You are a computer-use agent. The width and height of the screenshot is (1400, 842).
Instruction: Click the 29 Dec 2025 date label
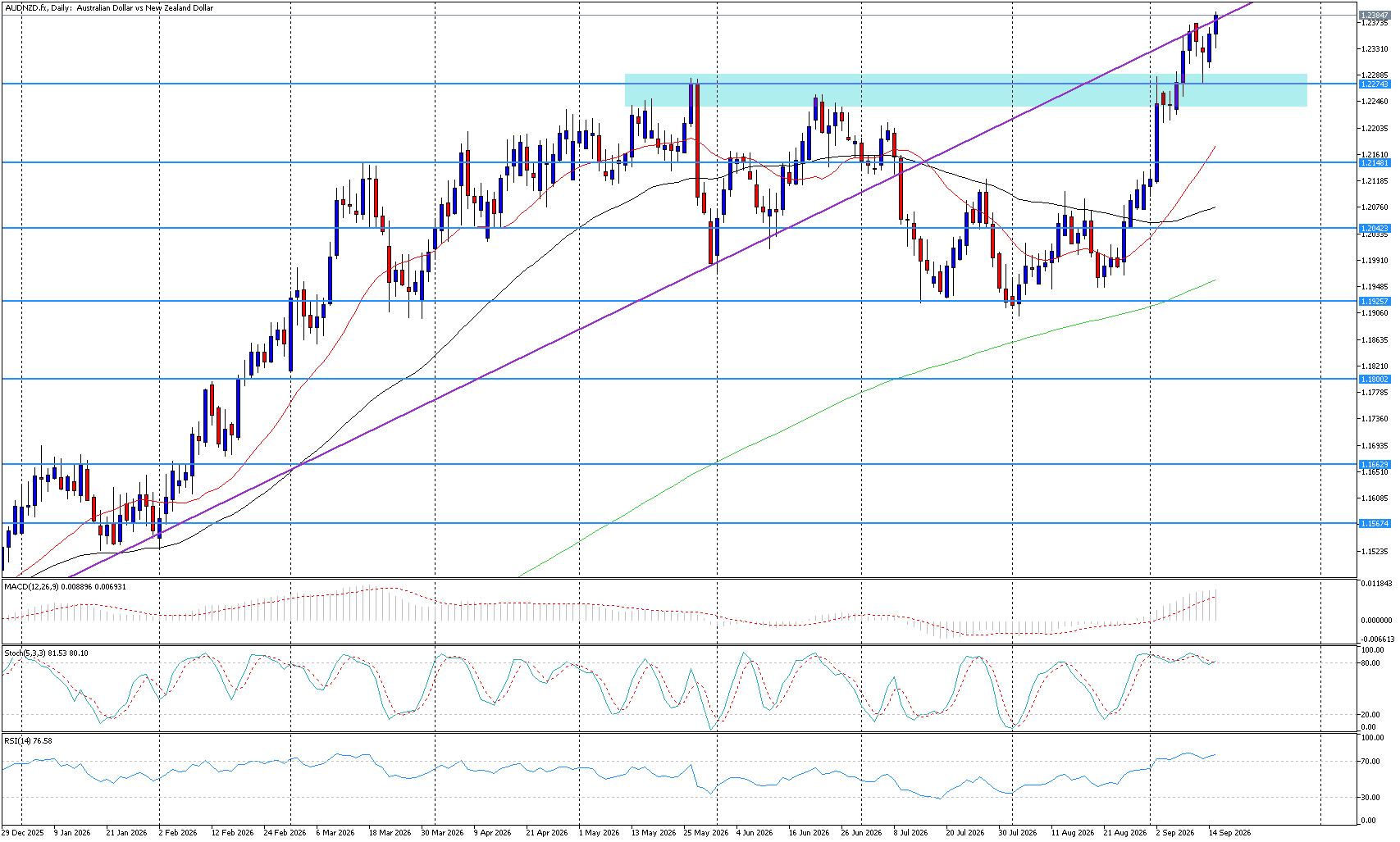23,833
